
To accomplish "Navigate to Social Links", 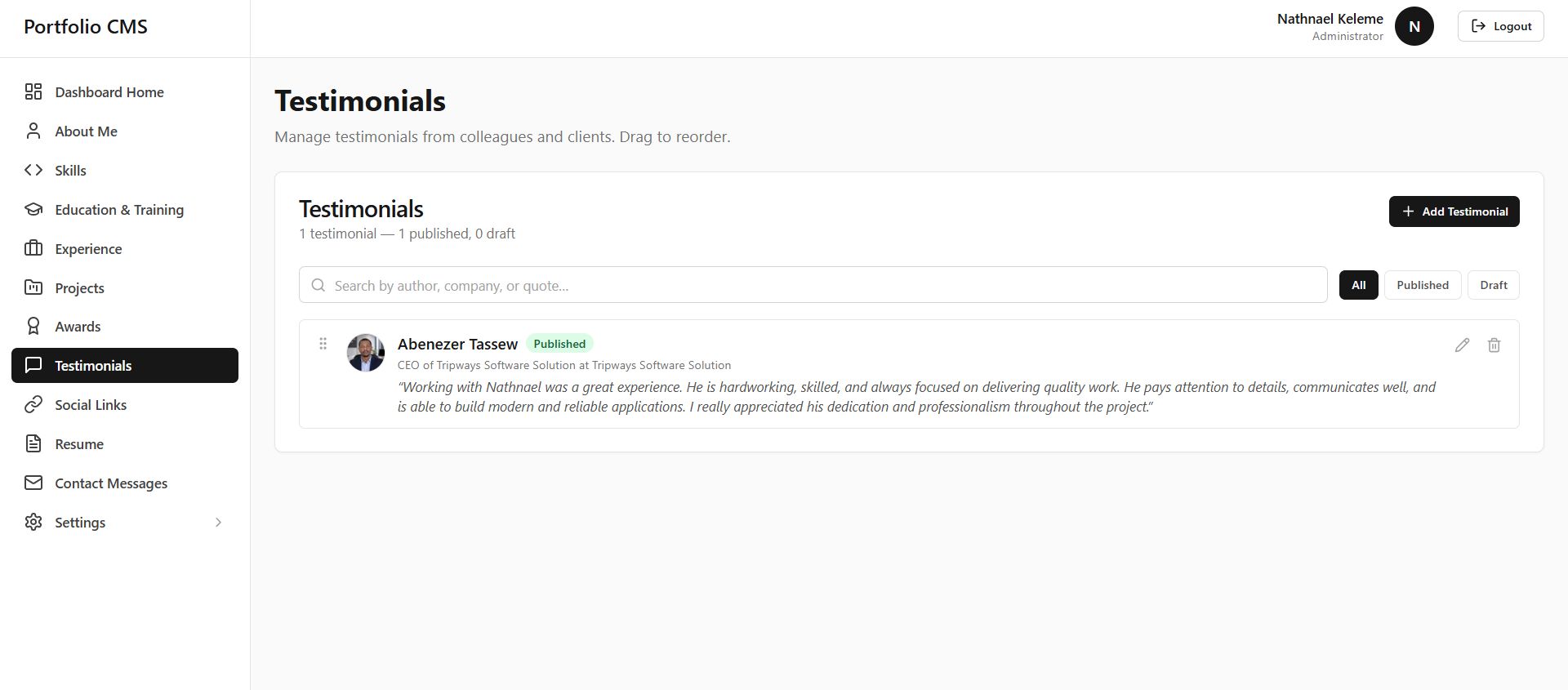I will tap(125, 405).
